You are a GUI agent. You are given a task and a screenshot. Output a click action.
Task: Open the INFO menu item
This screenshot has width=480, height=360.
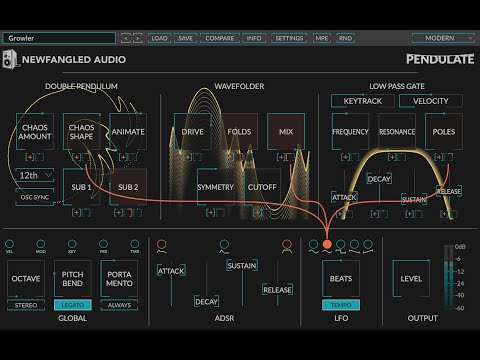pyautogui.click(x=254, y=38)
